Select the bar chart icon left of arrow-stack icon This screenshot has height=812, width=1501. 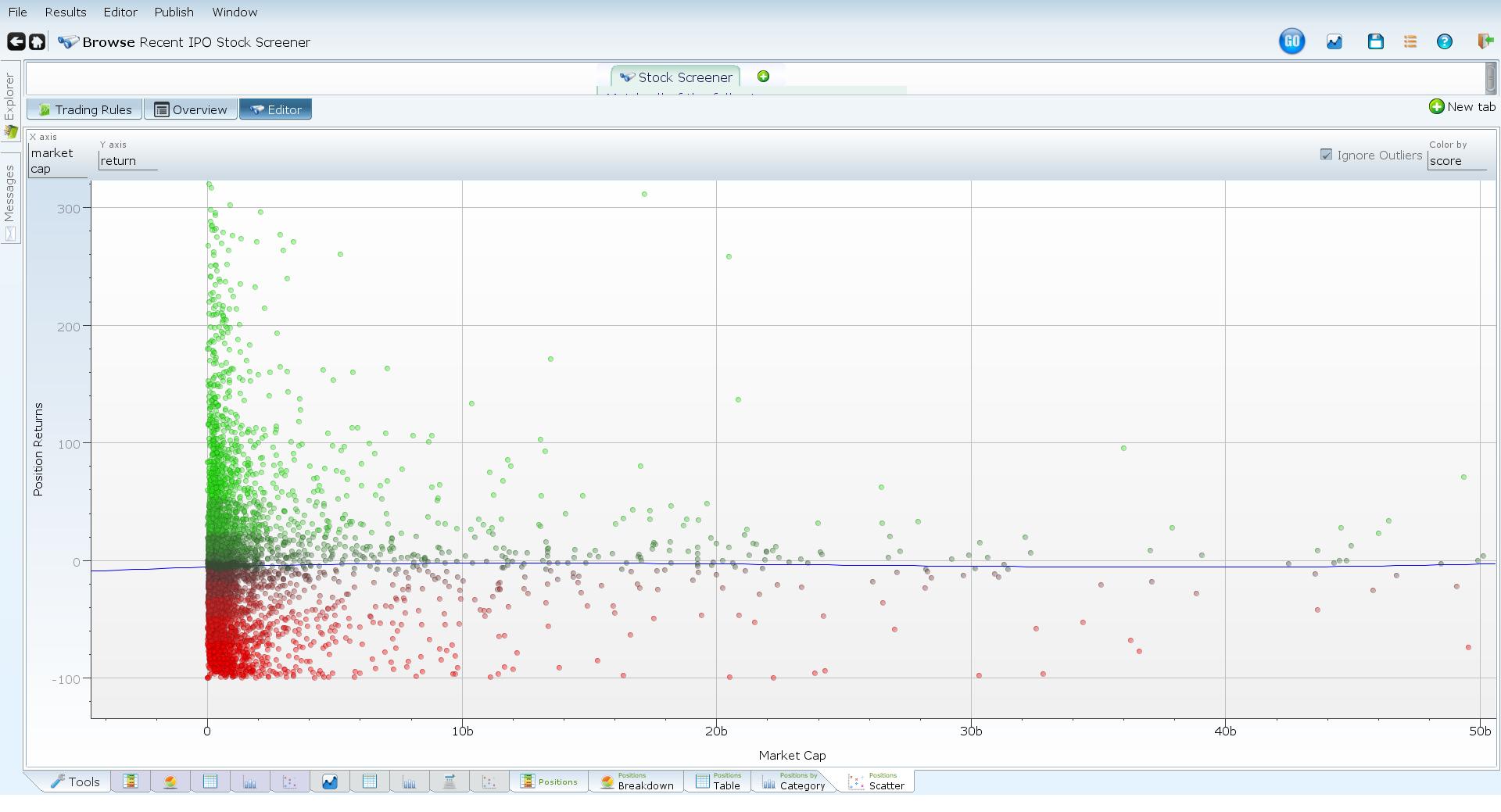[410, 781]
